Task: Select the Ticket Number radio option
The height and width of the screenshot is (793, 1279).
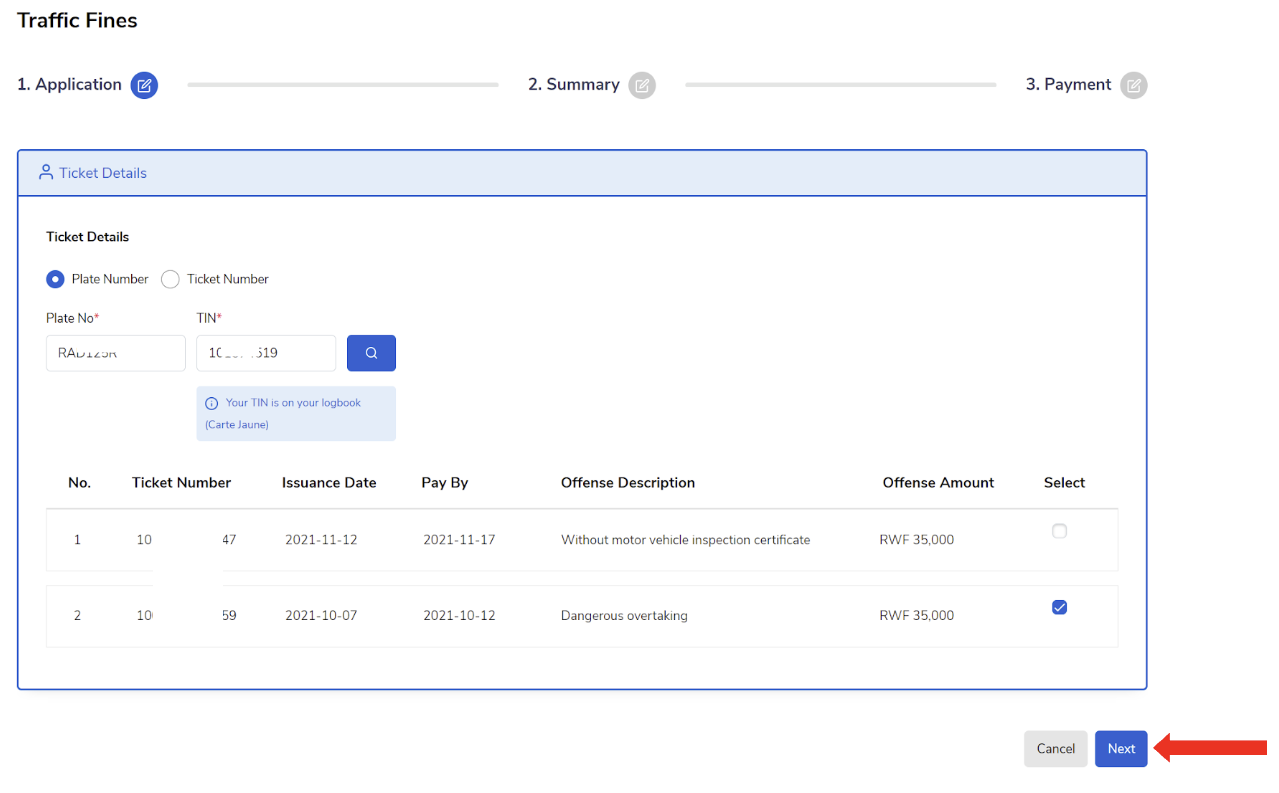Action: point(170,279)
